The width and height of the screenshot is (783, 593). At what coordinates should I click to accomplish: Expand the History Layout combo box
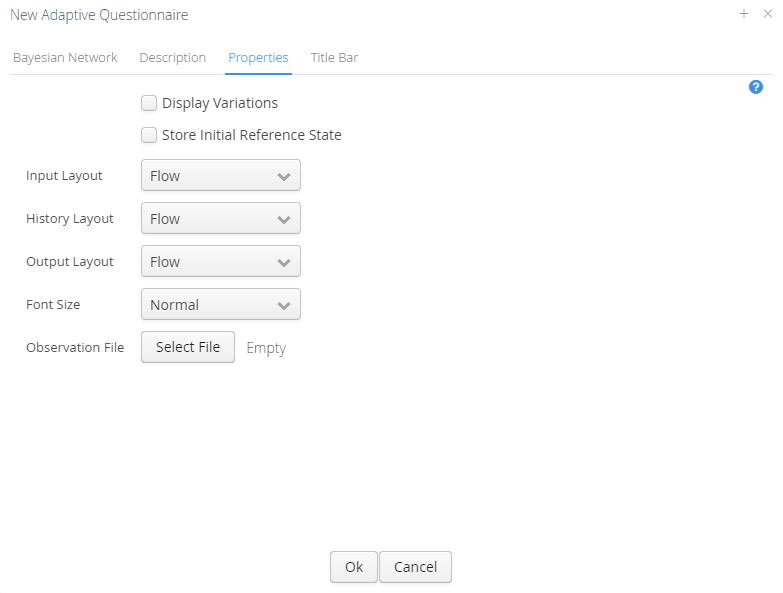coord(221,218)
